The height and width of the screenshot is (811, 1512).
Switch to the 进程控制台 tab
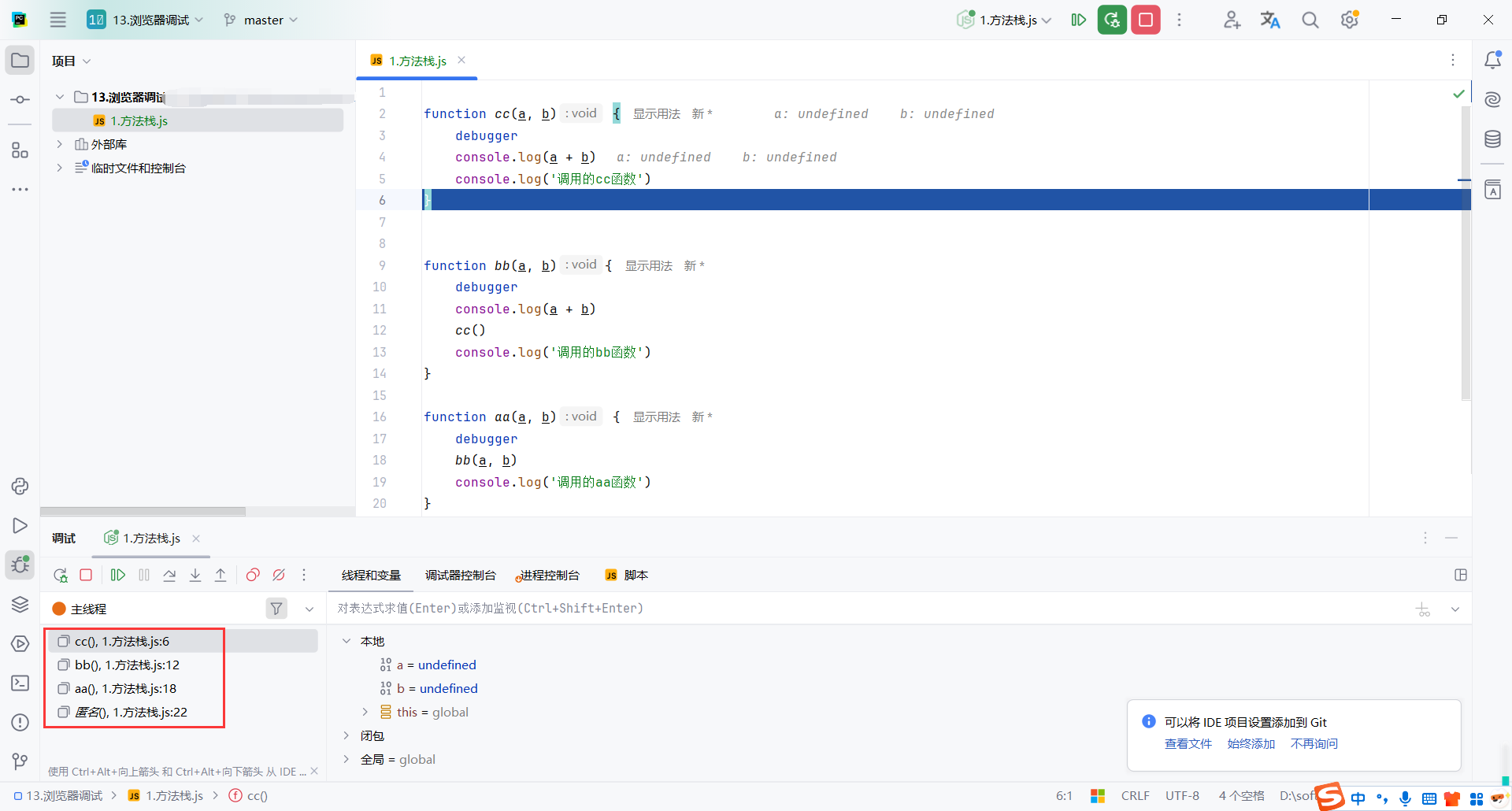pos(548,576)
